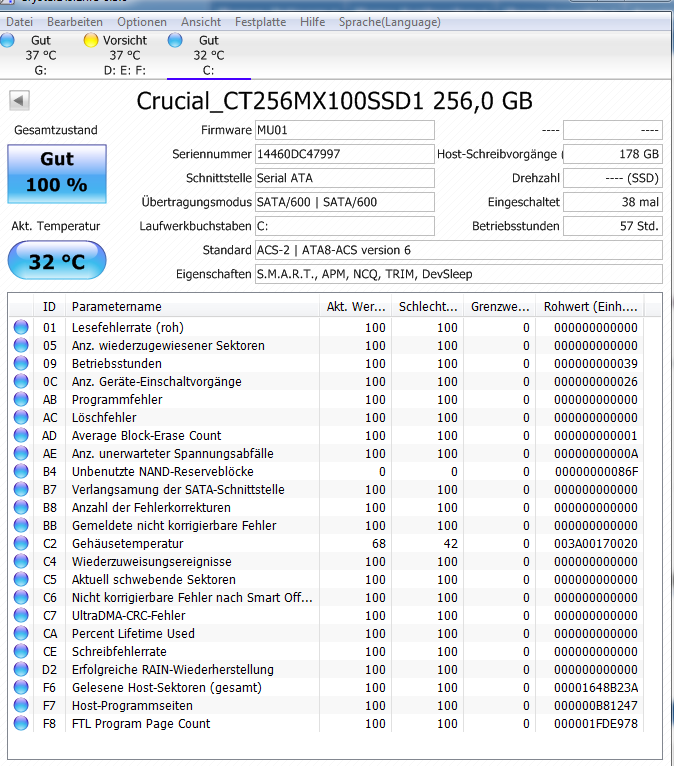This screenshot has width=674, height=766.
Task: Open the Festplatte menu
Action: 260,22
